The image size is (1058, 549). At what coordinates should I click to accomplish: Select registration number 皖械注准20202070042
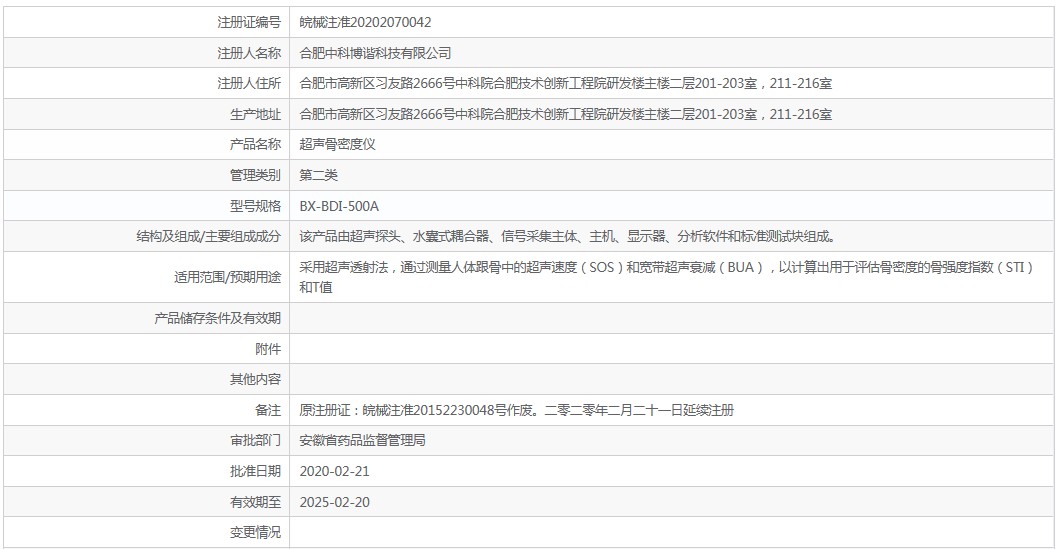click(x=365, y=22)
